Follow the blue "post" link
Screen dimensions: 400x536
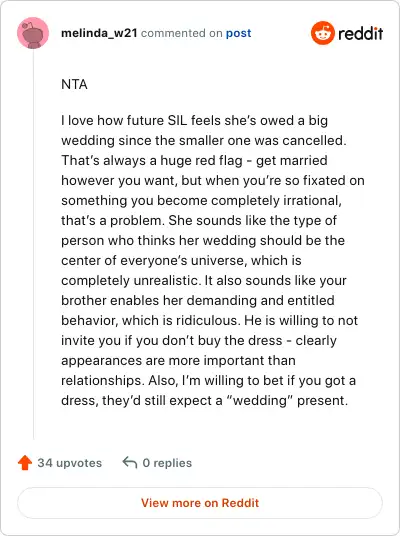[238, 34]
